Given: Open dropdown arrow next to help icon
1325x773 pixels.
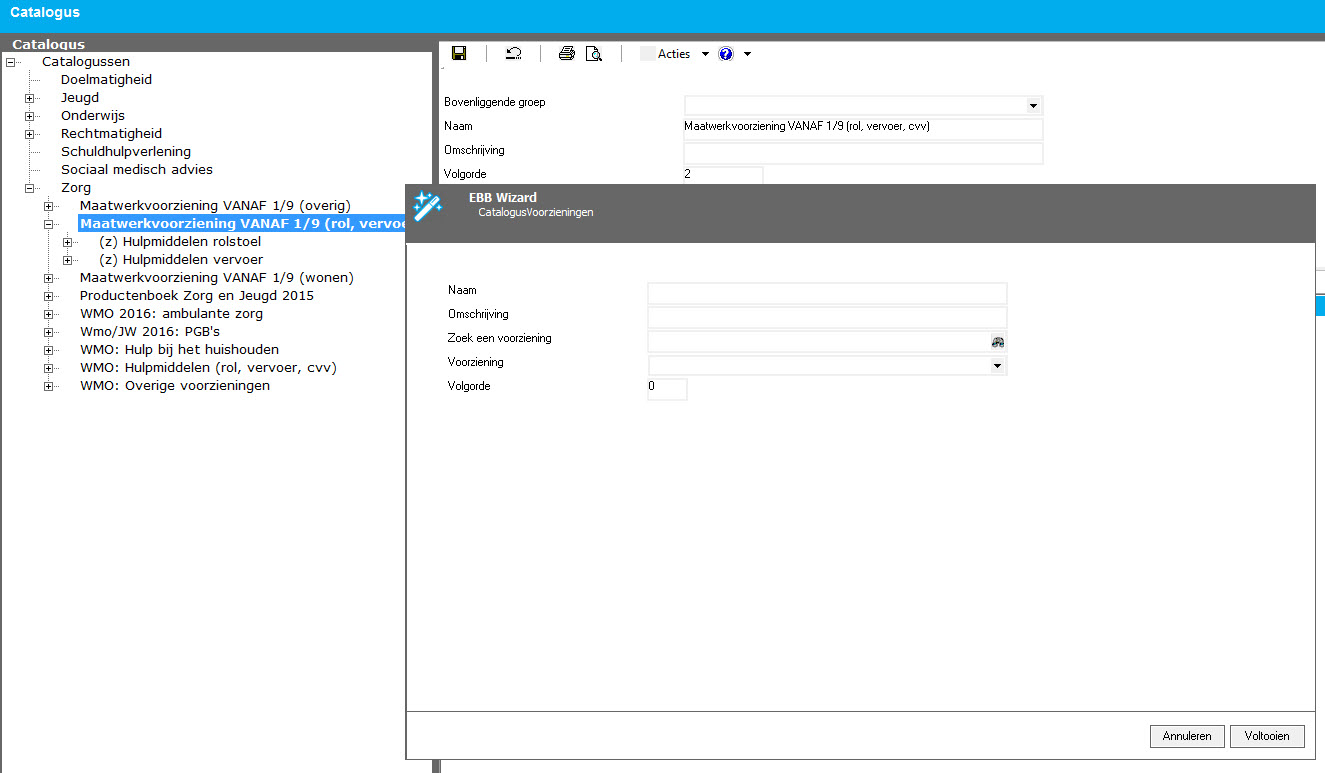Looking at the screenshot, I should tap(747, 54).
